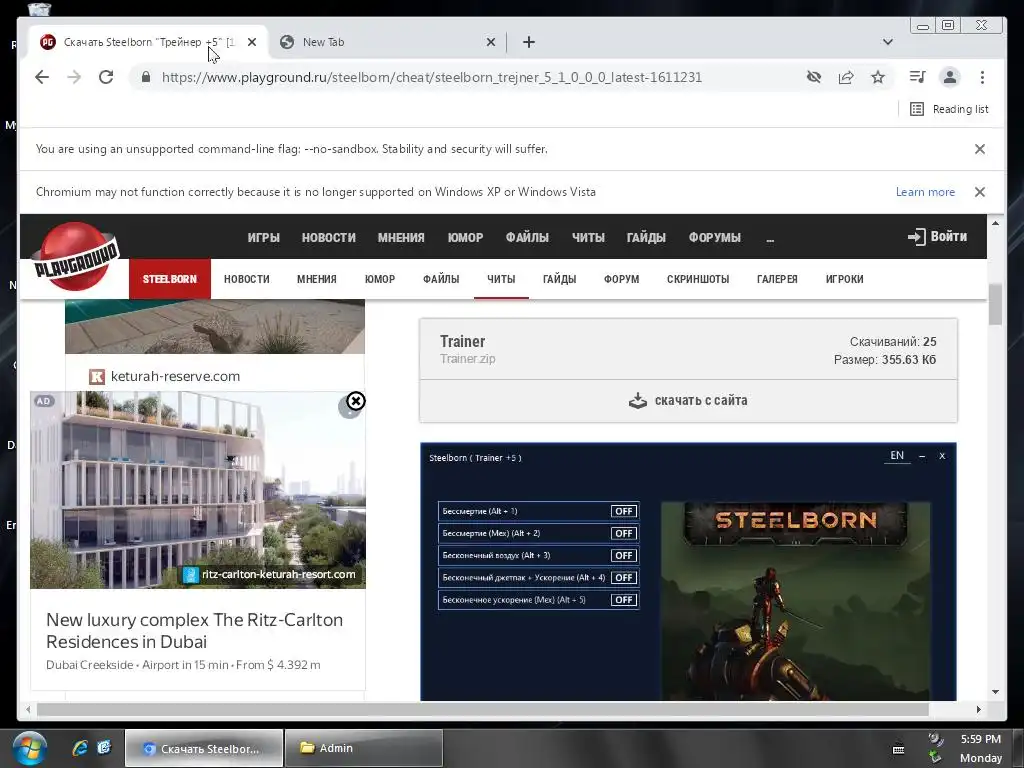1024x768 pixels.
Task: Expand the tab search chevron
Action: (888, 42)
